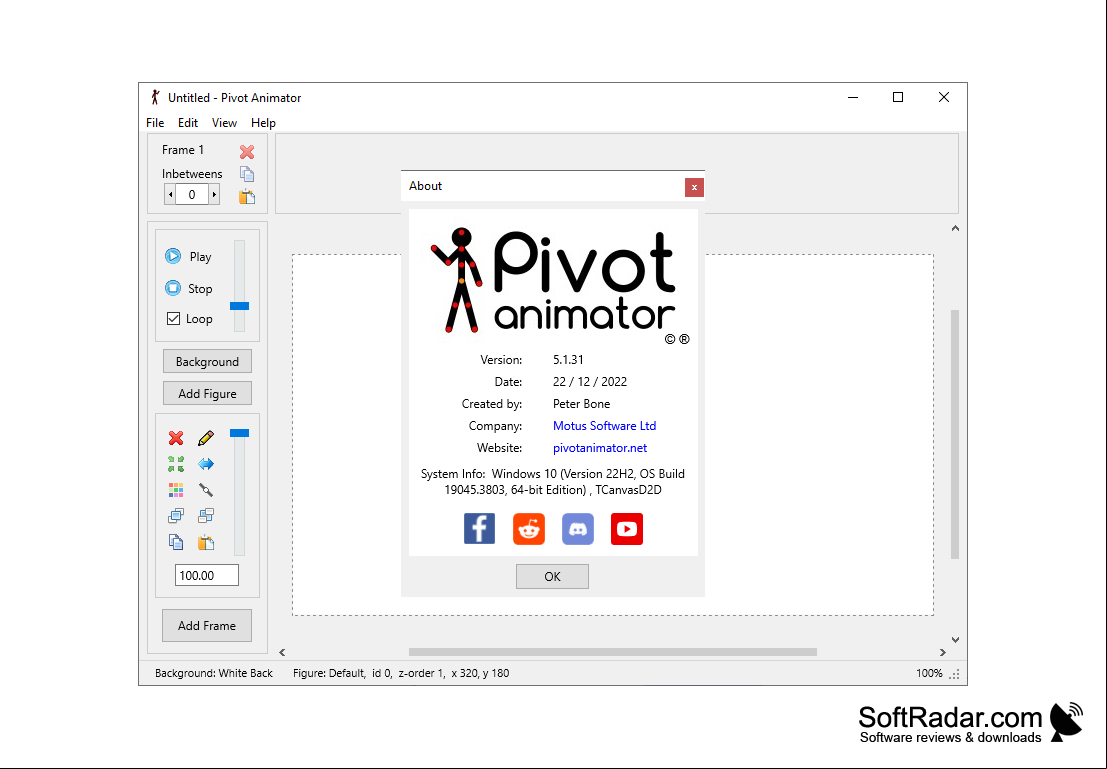
Task: Click the 100% zoom status text
Action: pyautogui.click(x=929, y=673)
